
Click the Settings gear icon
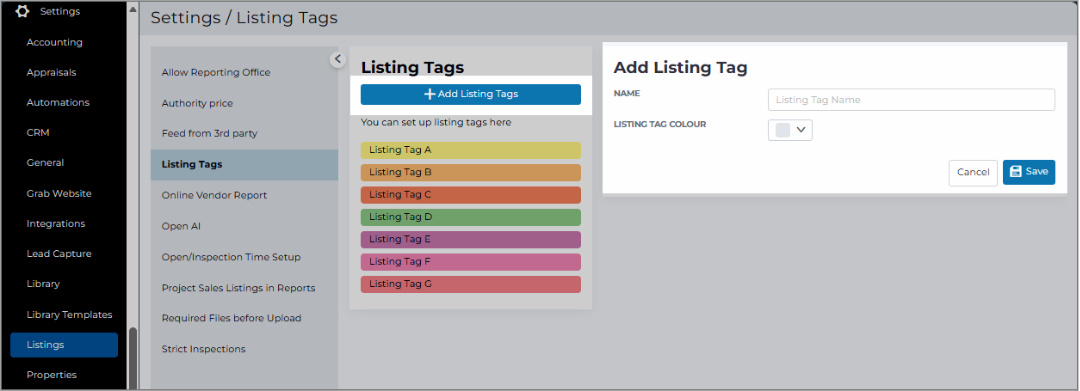(x=23, y=11)
